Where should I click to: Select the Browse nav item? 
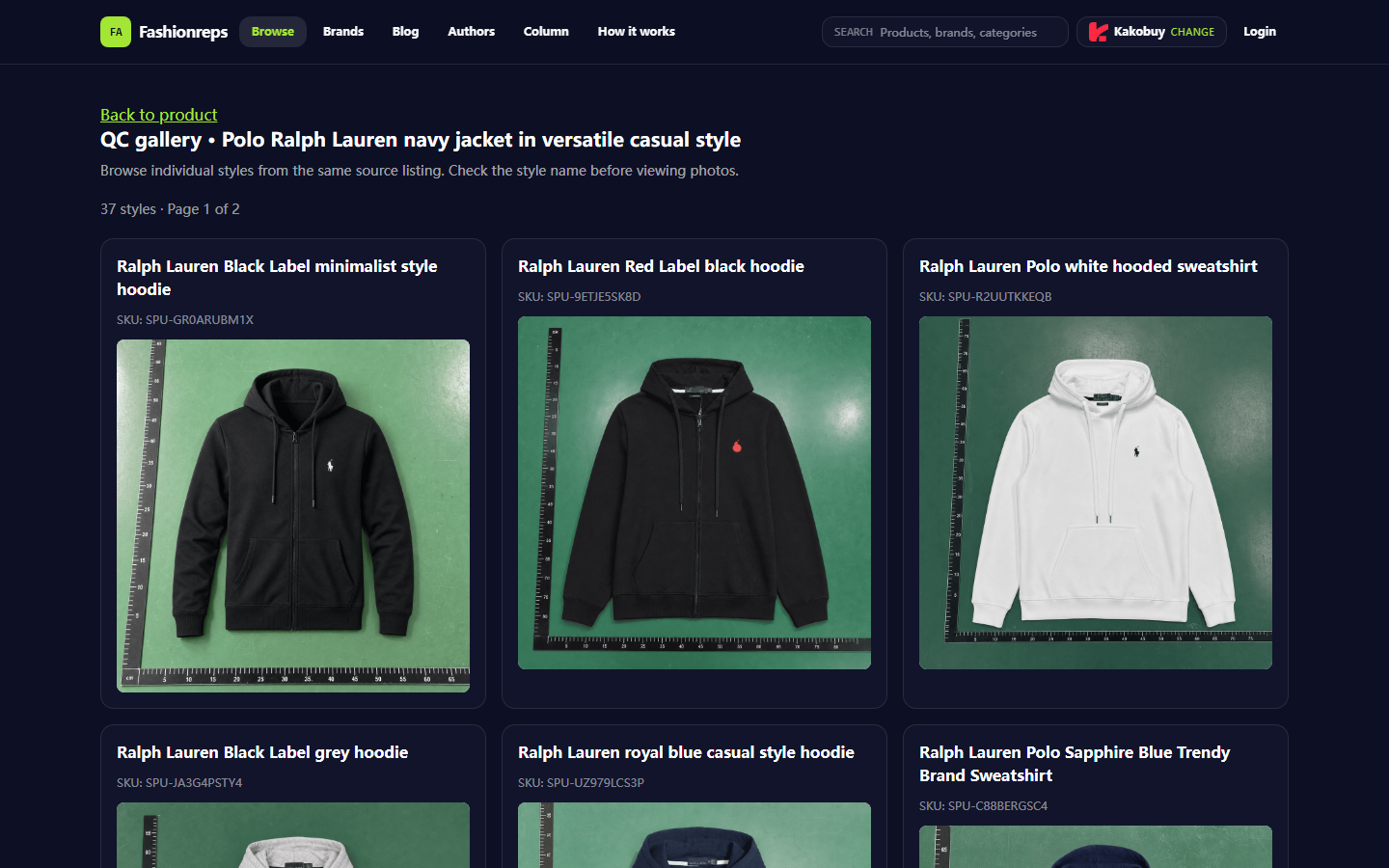click(x=273, y=32)
